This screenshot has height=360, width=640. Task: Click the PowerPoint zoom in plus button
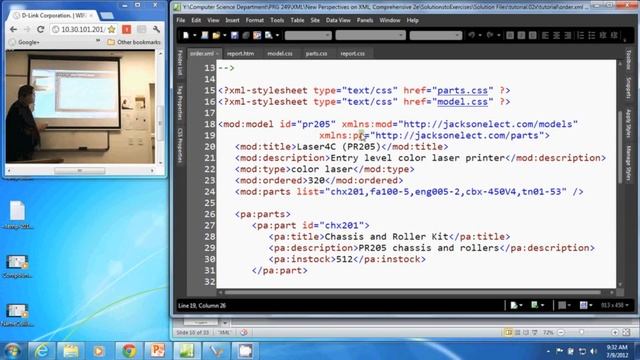tap(615, 333)
